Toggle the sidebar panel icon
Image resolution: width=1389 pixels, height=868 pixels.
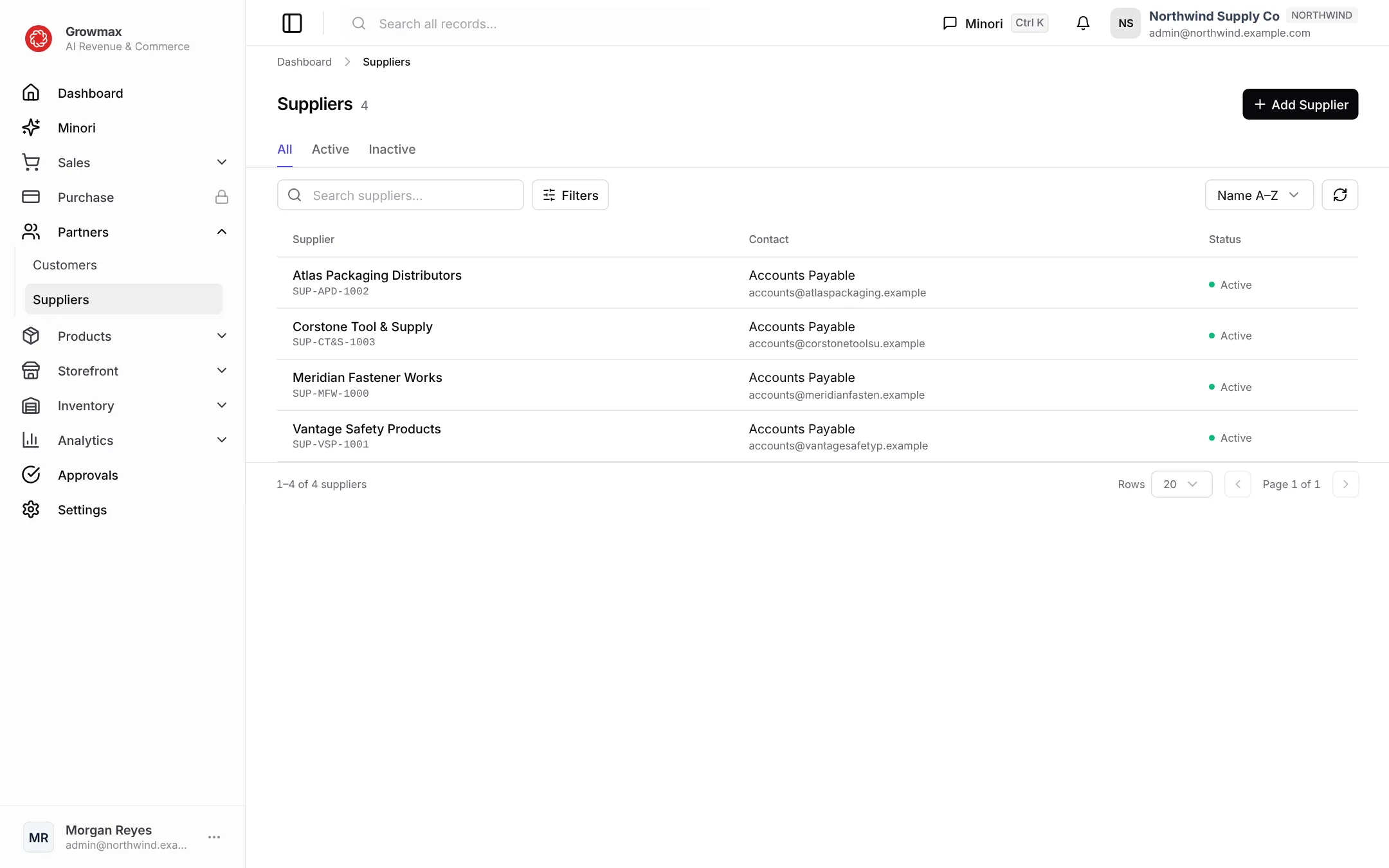292,23
